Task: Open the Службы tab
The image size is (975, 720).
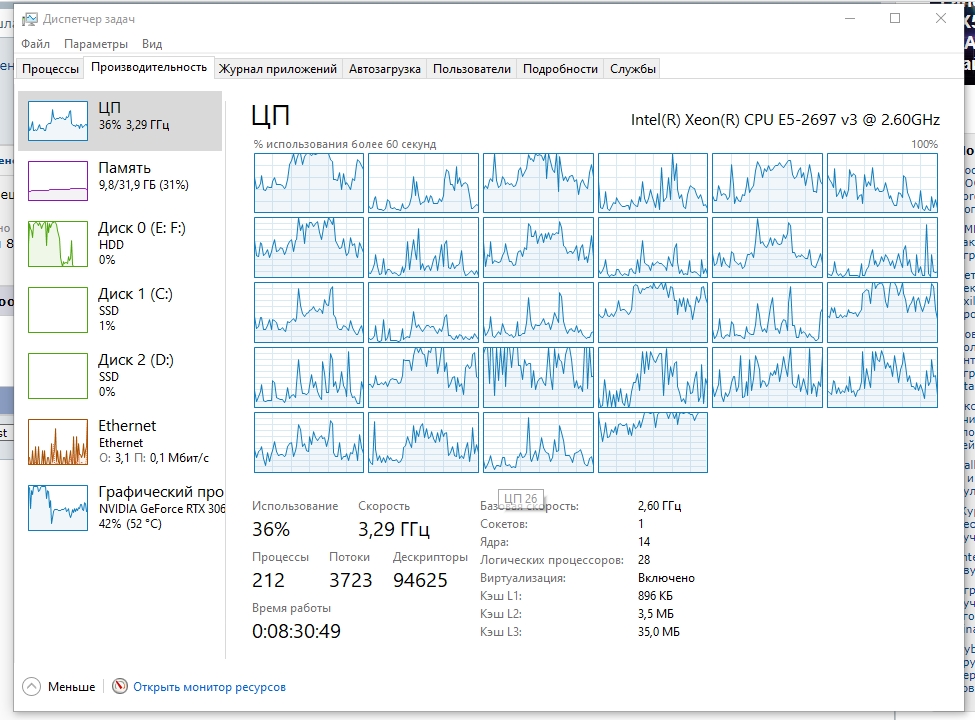Action: coord(633,69)
